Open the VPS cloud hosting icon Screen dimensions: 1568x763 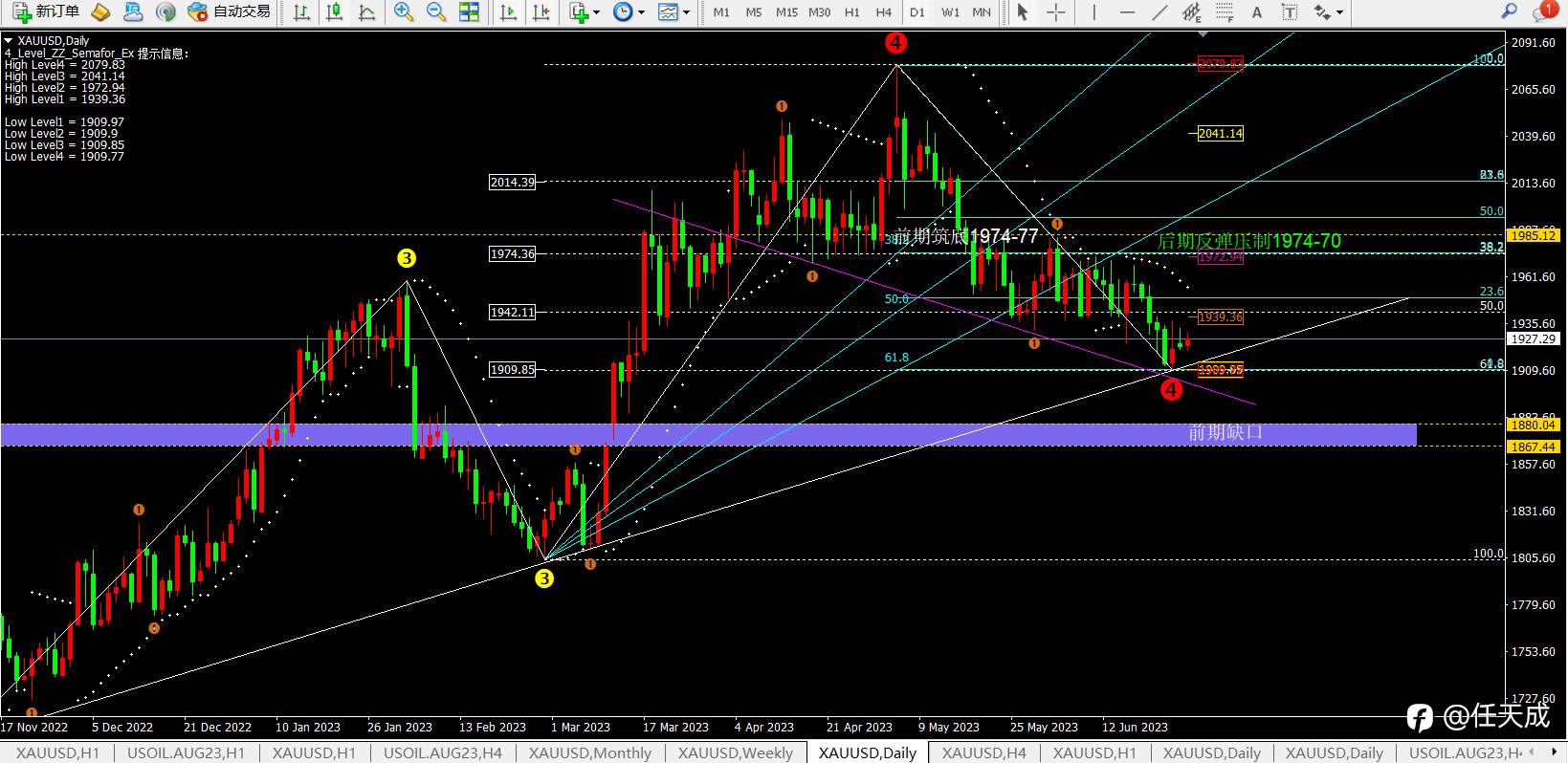[x=133, y=11]
